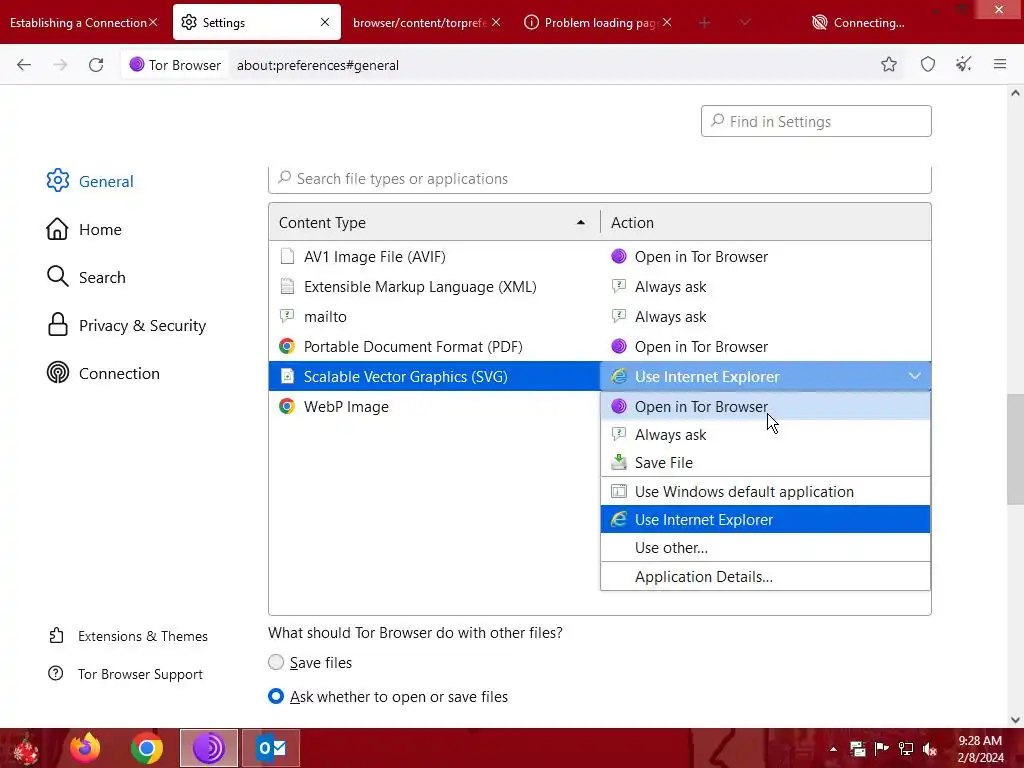Click the muted volume tray icon
This screenshot has height=768, width=1024.
[x=930, y=749]
